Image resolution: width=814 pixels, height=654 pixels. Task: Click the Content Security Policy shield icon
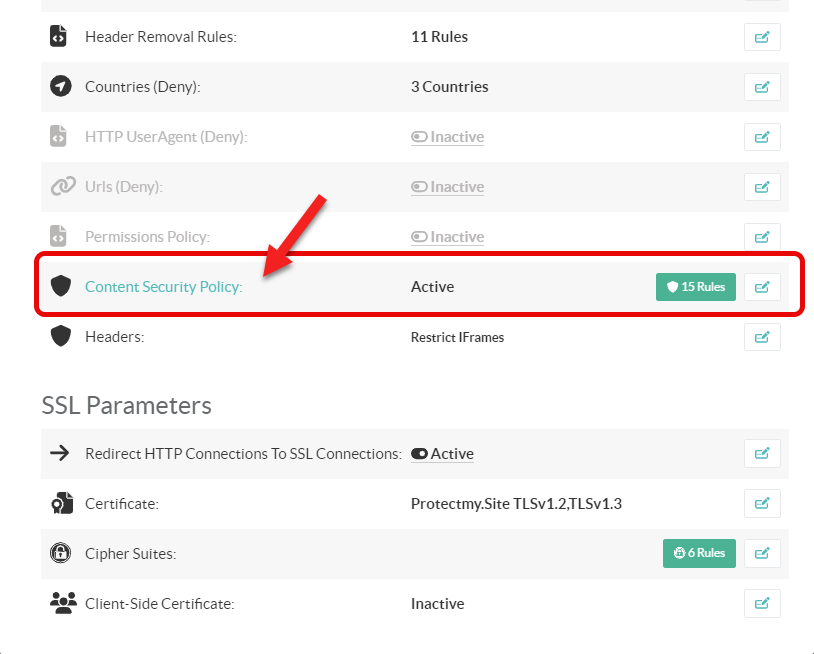click(61, 287)
